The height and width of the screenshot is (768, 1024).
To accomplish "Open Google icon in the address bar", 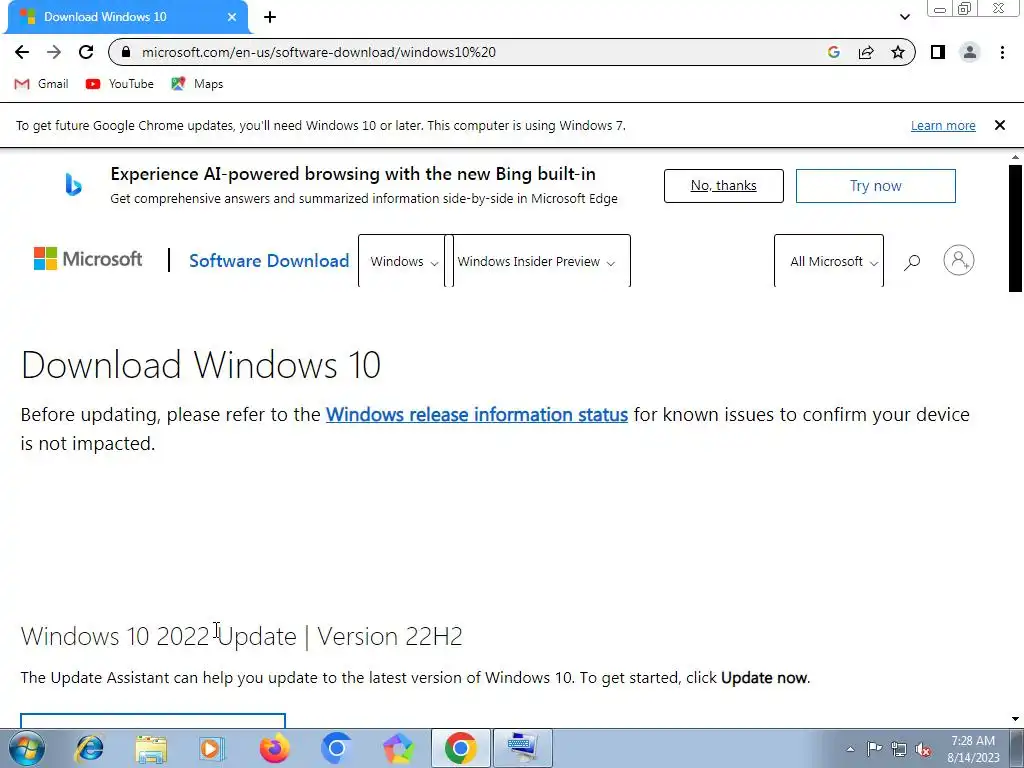I will 833,52.
